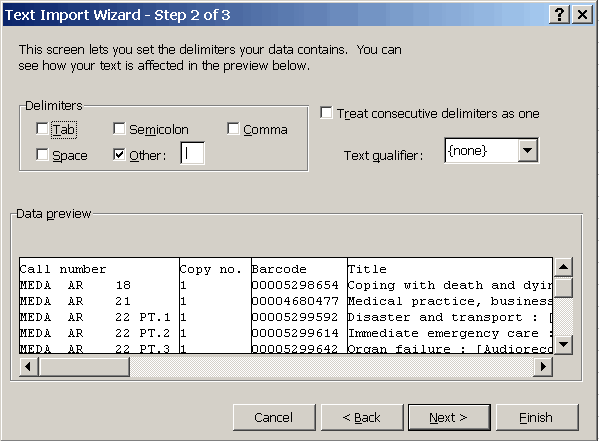Click barcode 00005299592 in preview
Viewport: 599px width, 441px height.
pos(295,318)
